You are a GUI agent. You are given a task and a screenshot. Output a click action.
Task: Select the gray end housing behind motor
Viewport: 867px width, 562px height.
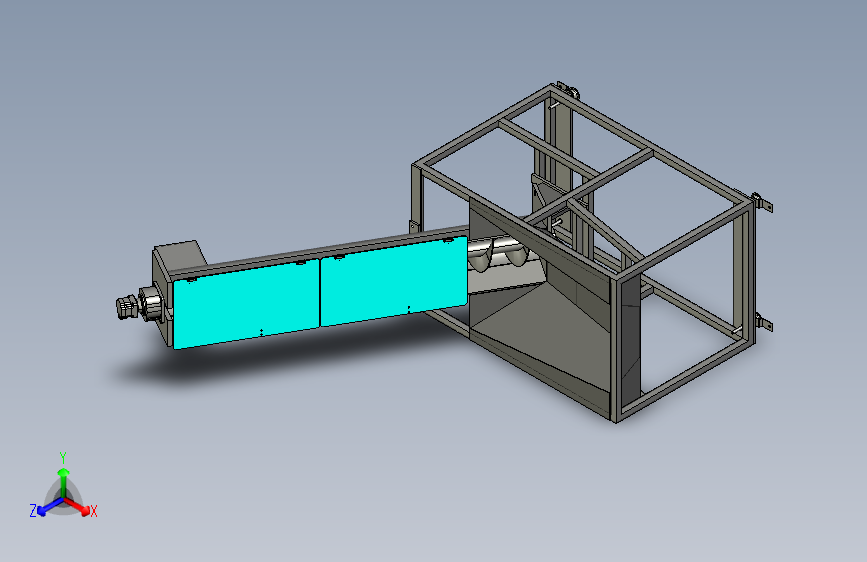tap(178, 255)
